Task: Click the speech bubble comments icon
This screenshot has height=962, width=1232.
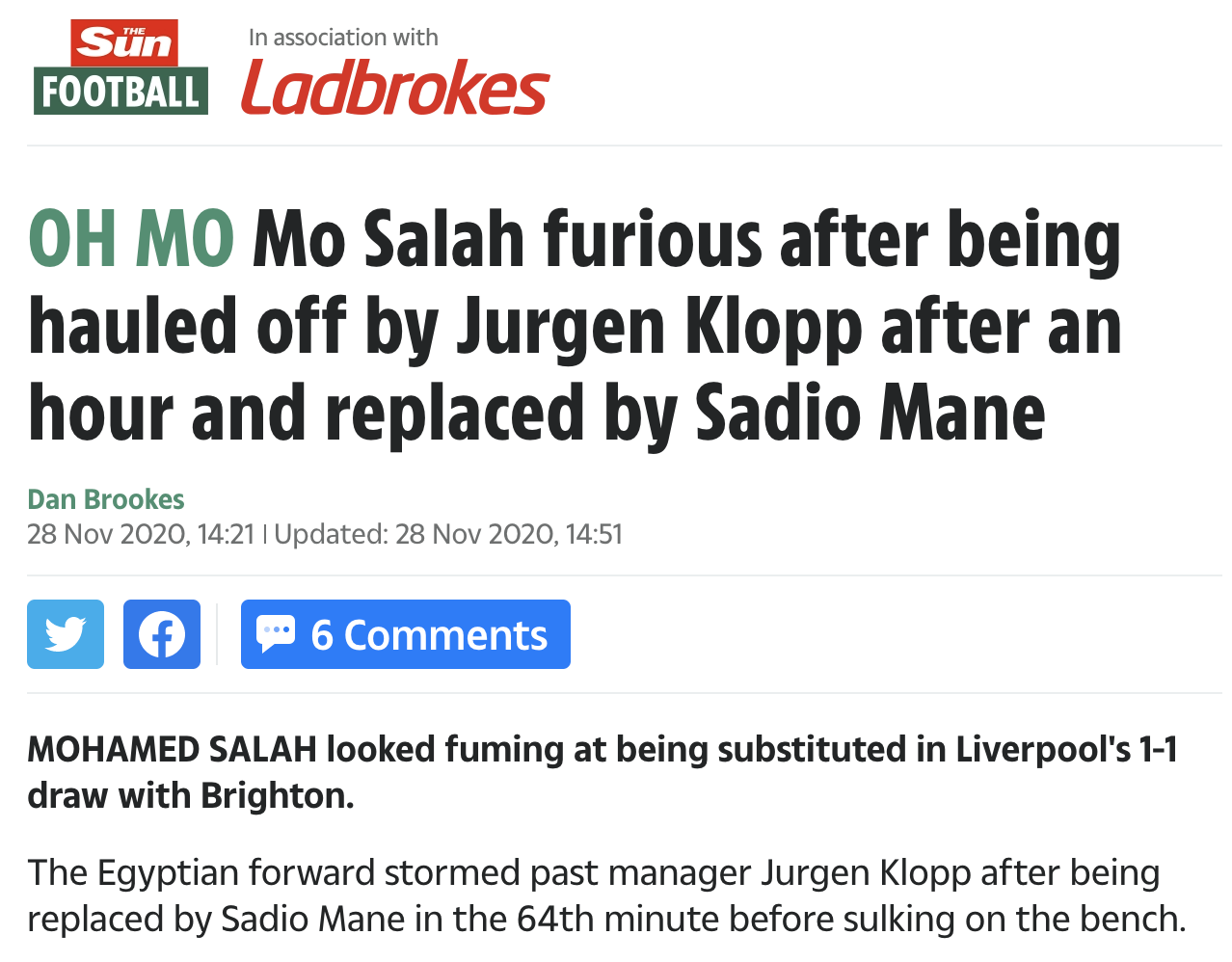Action: [x=276, y=634]
